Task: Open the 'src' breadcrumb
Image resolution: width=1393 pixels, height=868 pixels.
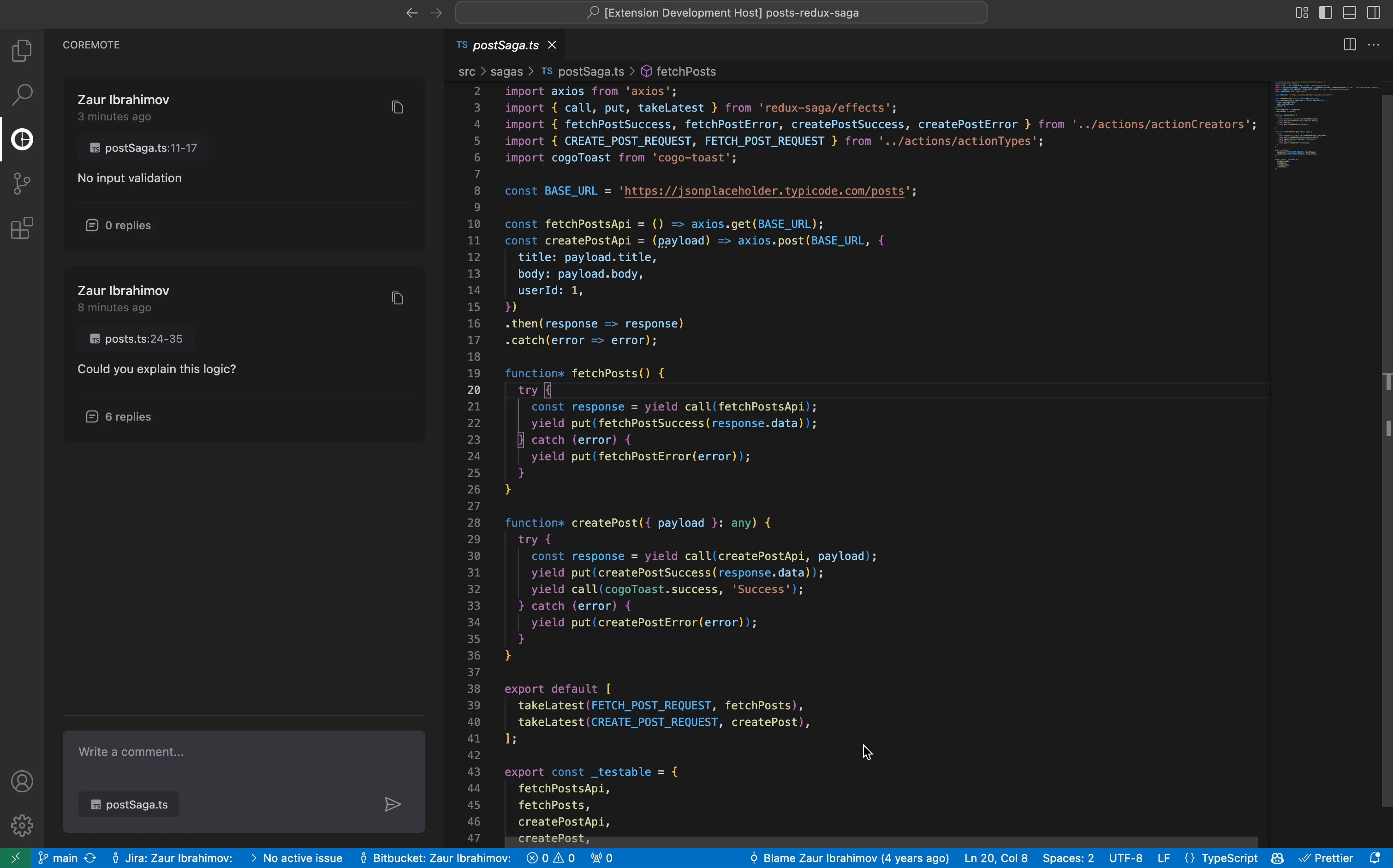Action: click(467, 71)
